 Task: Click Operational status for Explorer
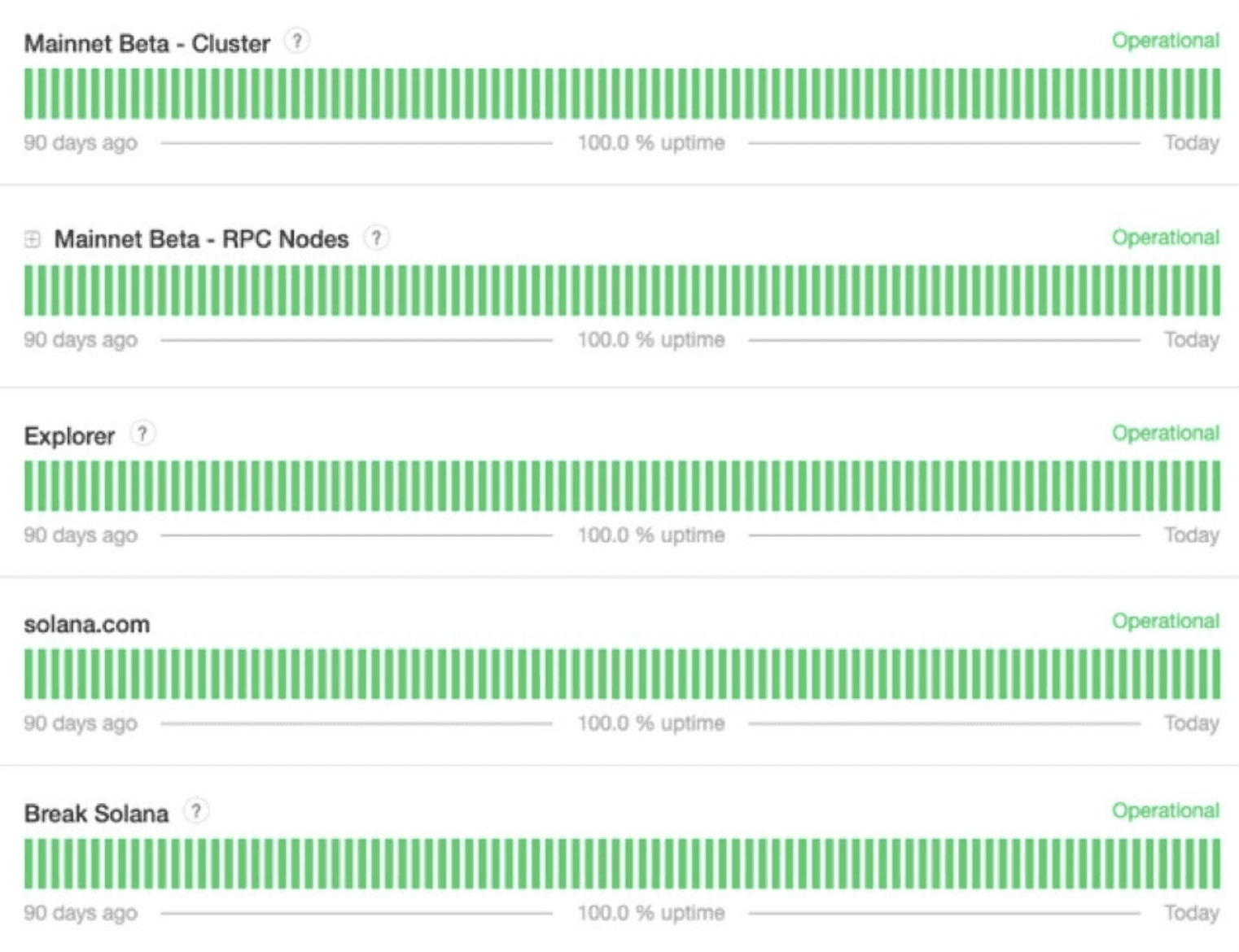tap(1165, 433)
